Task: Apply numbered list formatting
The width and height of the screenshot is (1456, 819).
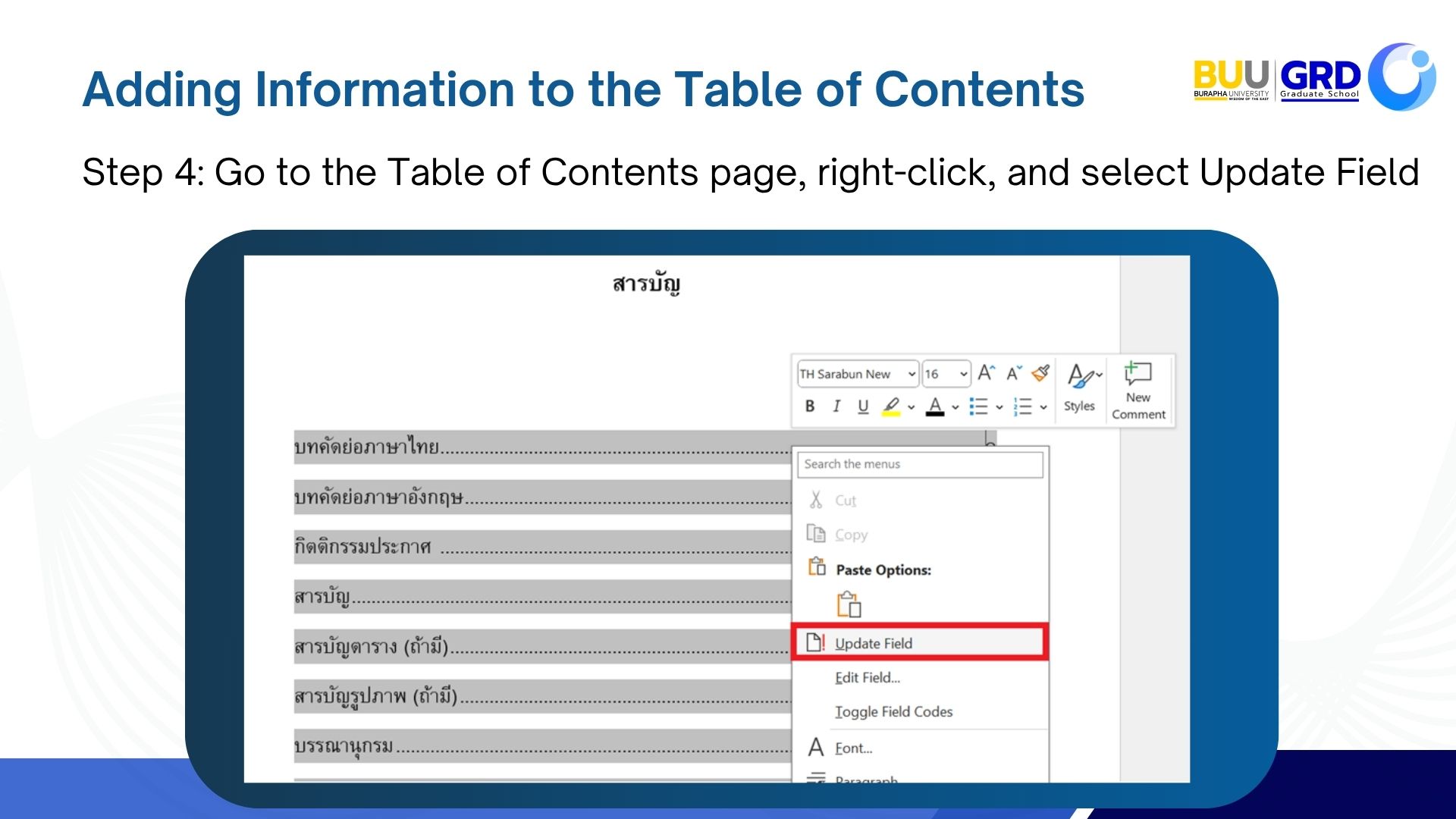Action: 1023,406
